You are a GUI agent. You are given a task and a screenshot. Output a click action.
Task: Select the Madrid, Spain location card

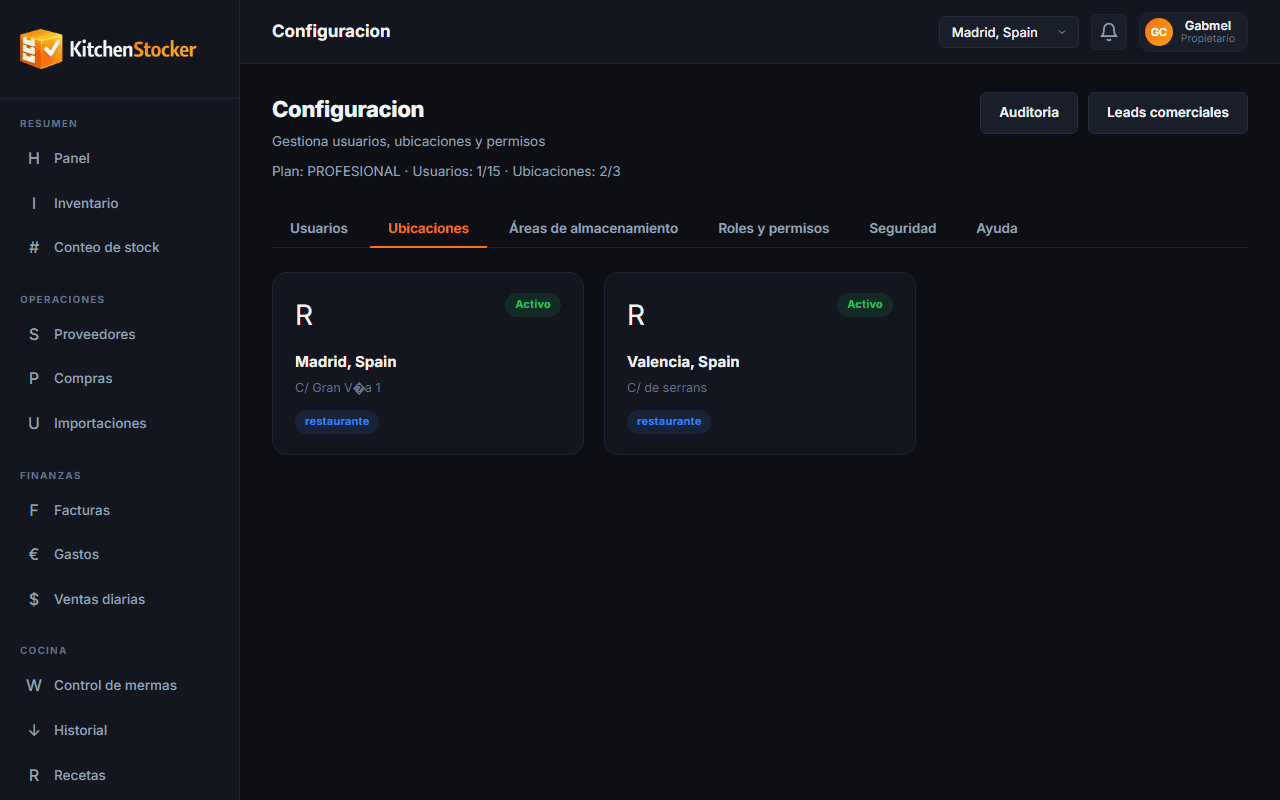pos(428,364)
